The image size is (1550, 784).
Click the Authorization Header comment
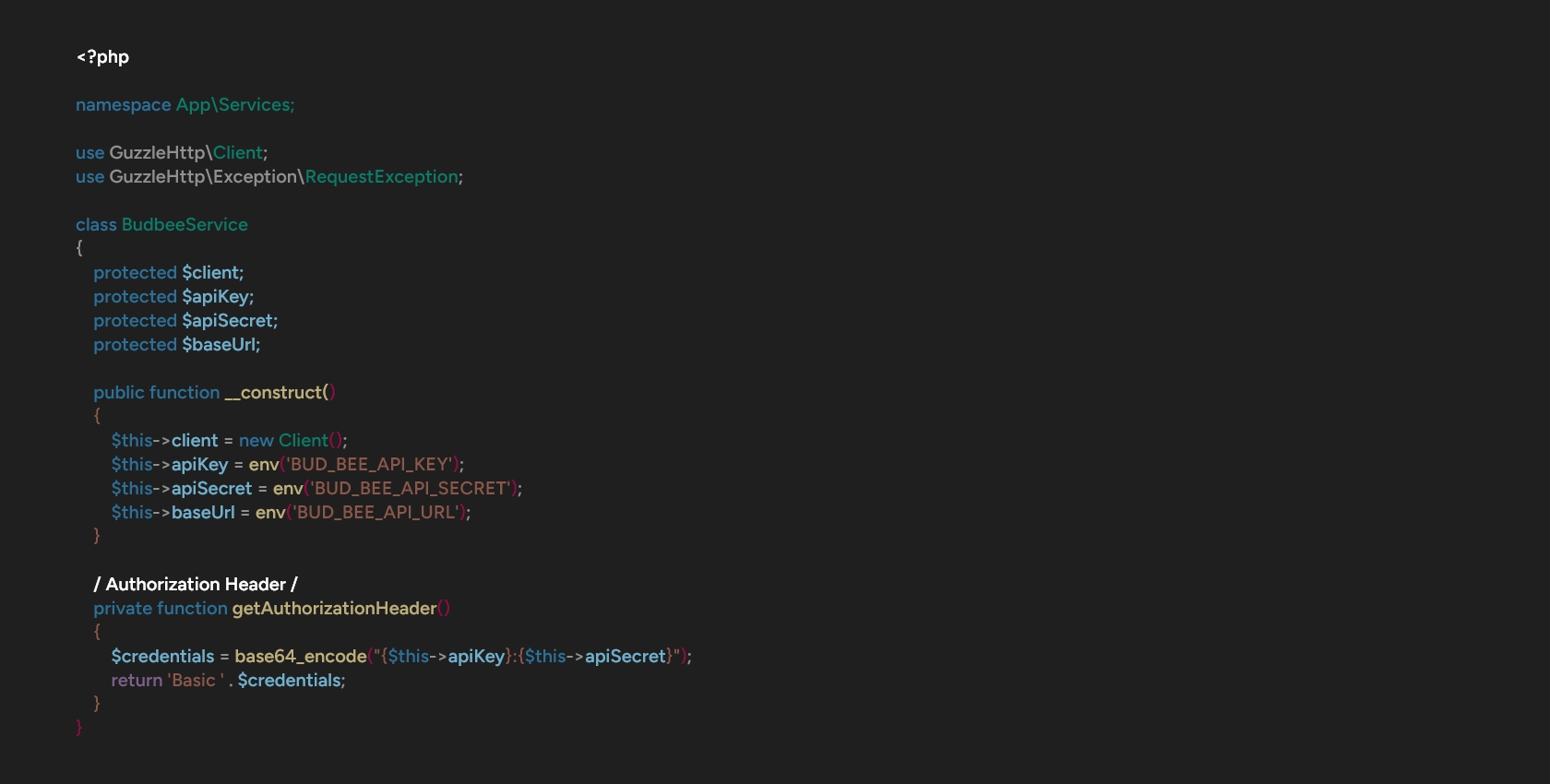pos(196,585)
